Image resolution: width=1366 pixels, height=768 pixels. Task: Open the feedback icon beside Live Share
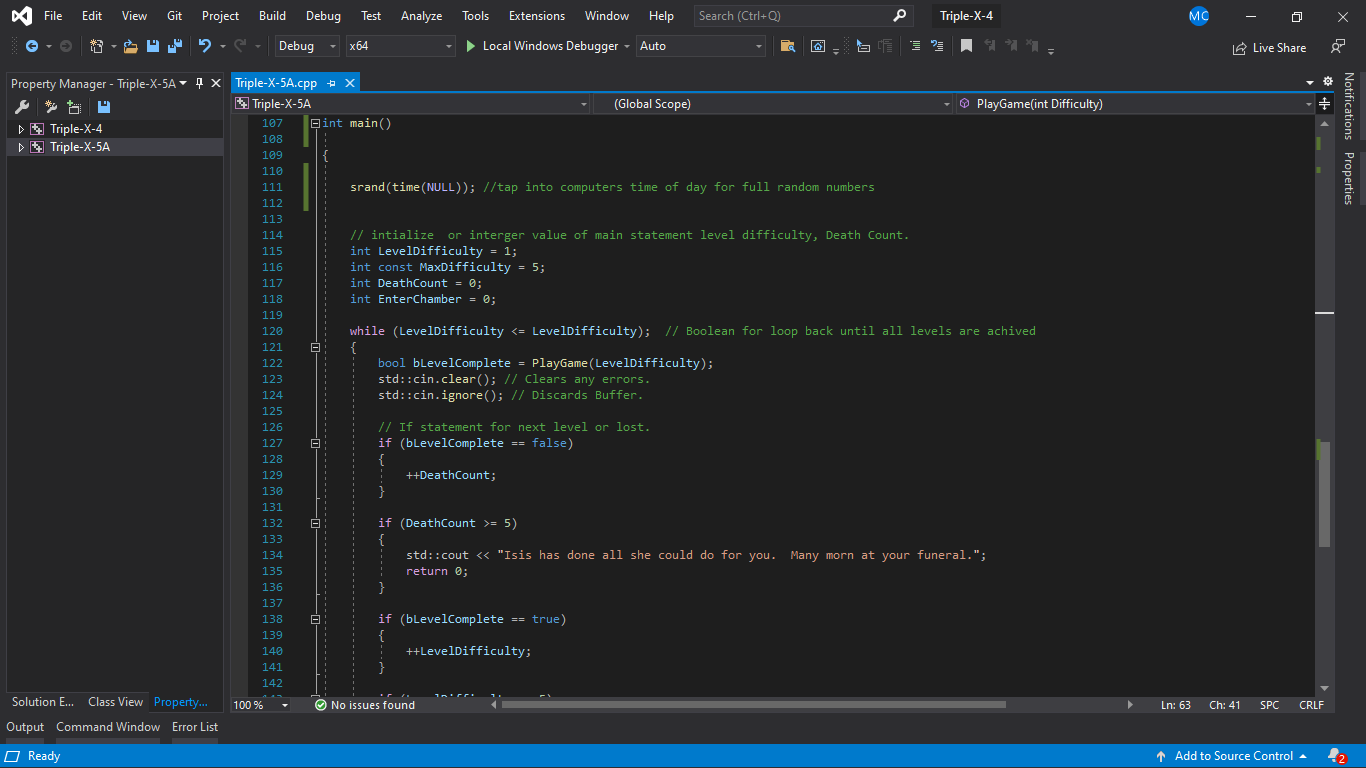1337,47
